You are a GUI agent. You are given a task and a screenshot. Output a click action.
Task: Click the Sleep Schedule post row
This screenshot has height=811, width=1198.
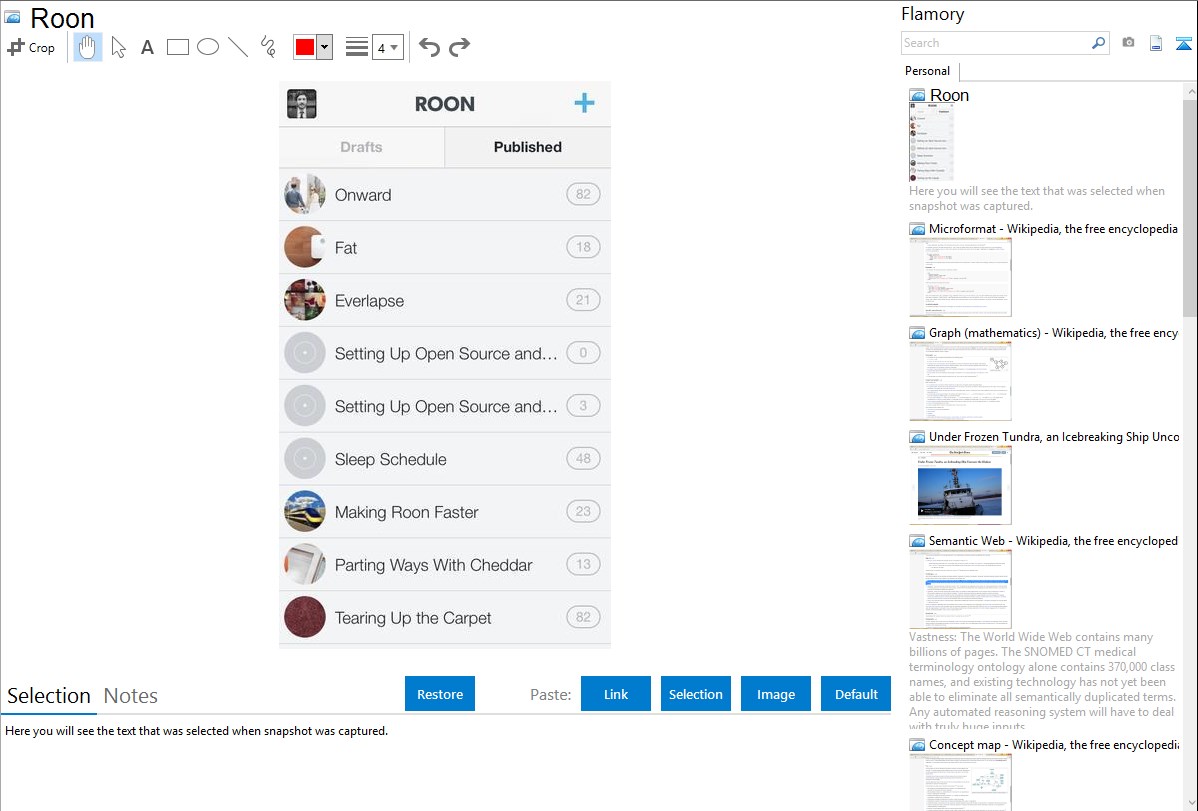445,459
